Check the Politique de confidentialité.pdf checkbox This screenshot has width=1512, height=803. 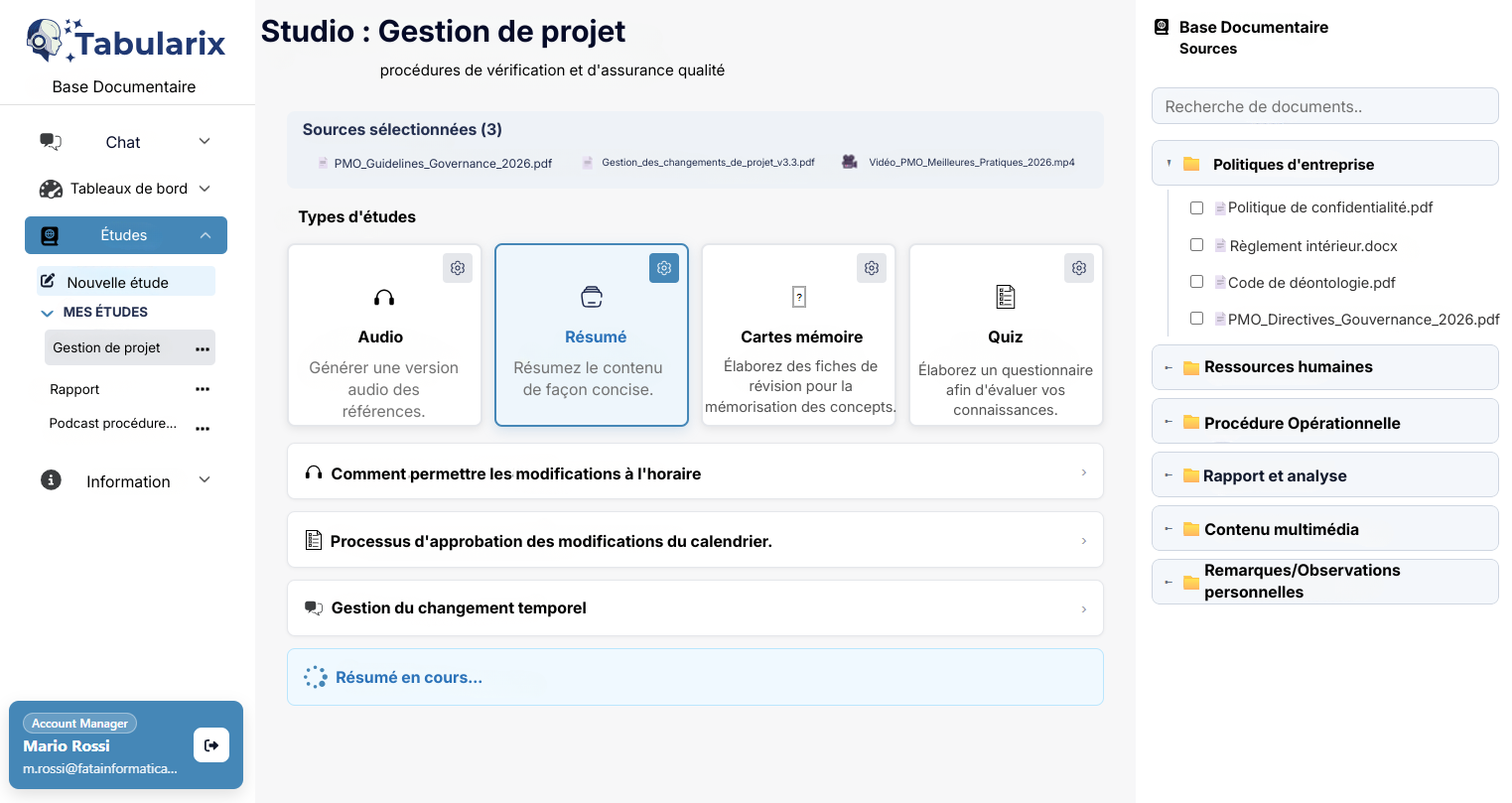coord(1196,208)
